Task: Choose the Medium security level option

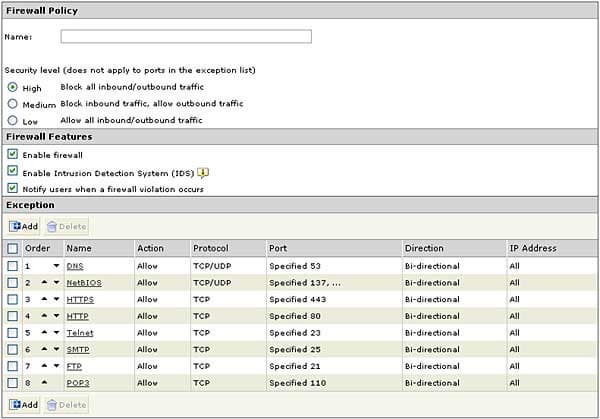Action: 12,103
